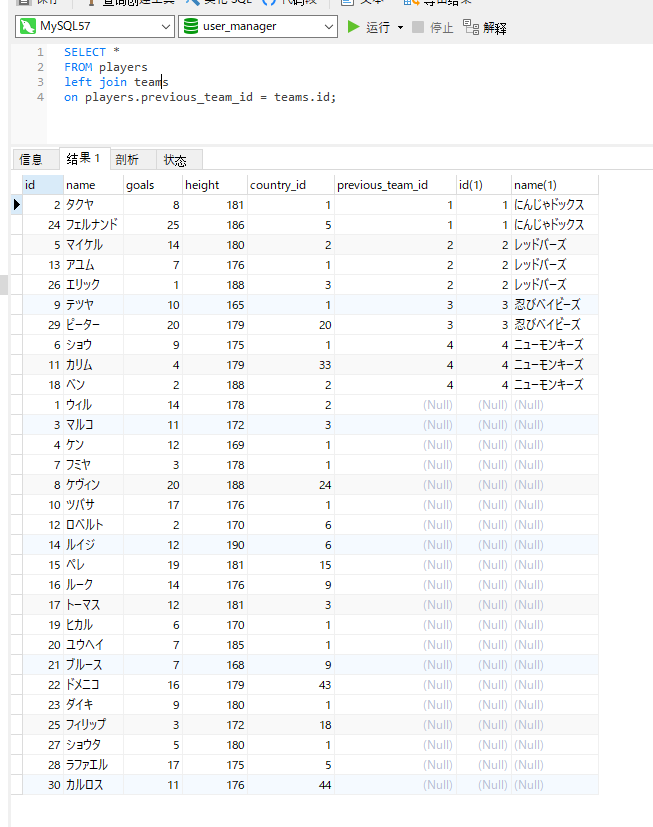Select the name cell ピーター
This screenshot has height=827, width=653.
click(93, 325)
